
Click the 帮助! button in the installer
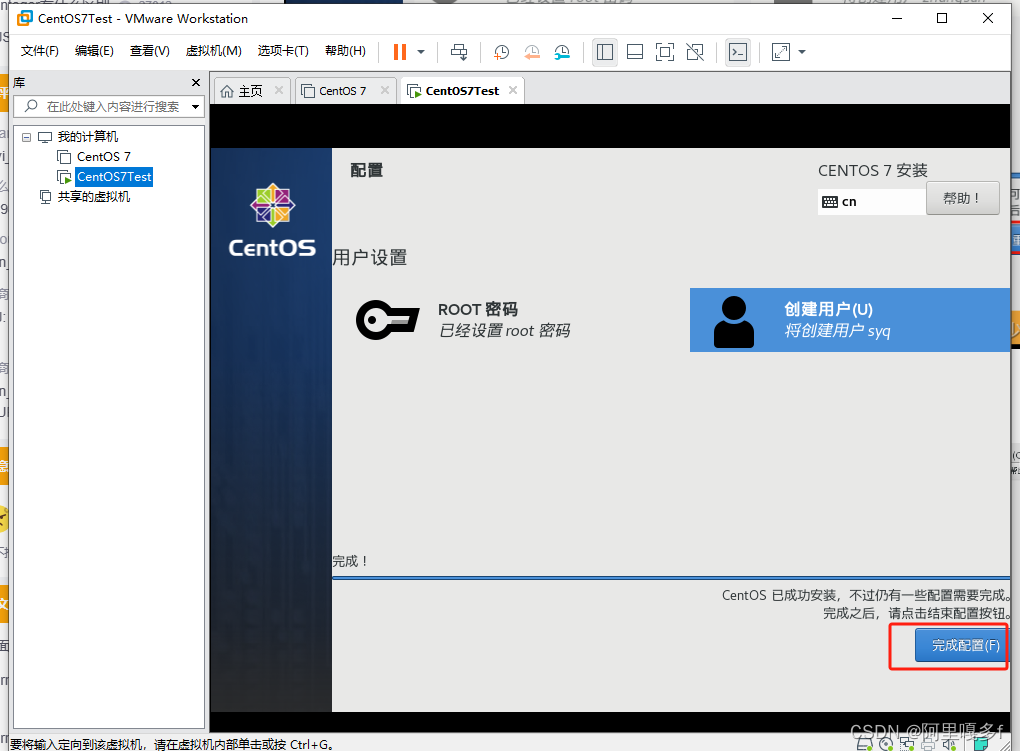[961, 197]
